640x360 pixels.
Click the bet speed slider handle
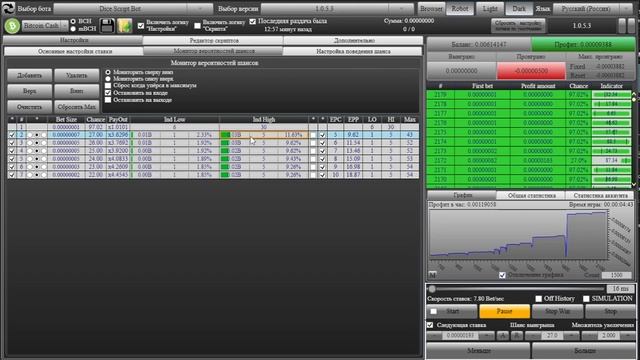click(x=432, y=289)
